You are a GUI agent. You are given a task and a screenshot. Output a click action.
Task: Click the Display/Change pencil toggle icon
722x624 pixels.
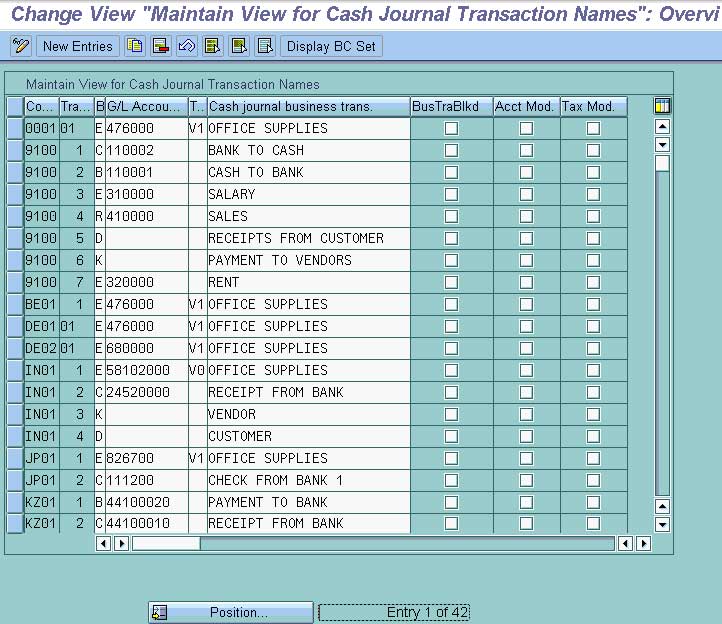21,46
